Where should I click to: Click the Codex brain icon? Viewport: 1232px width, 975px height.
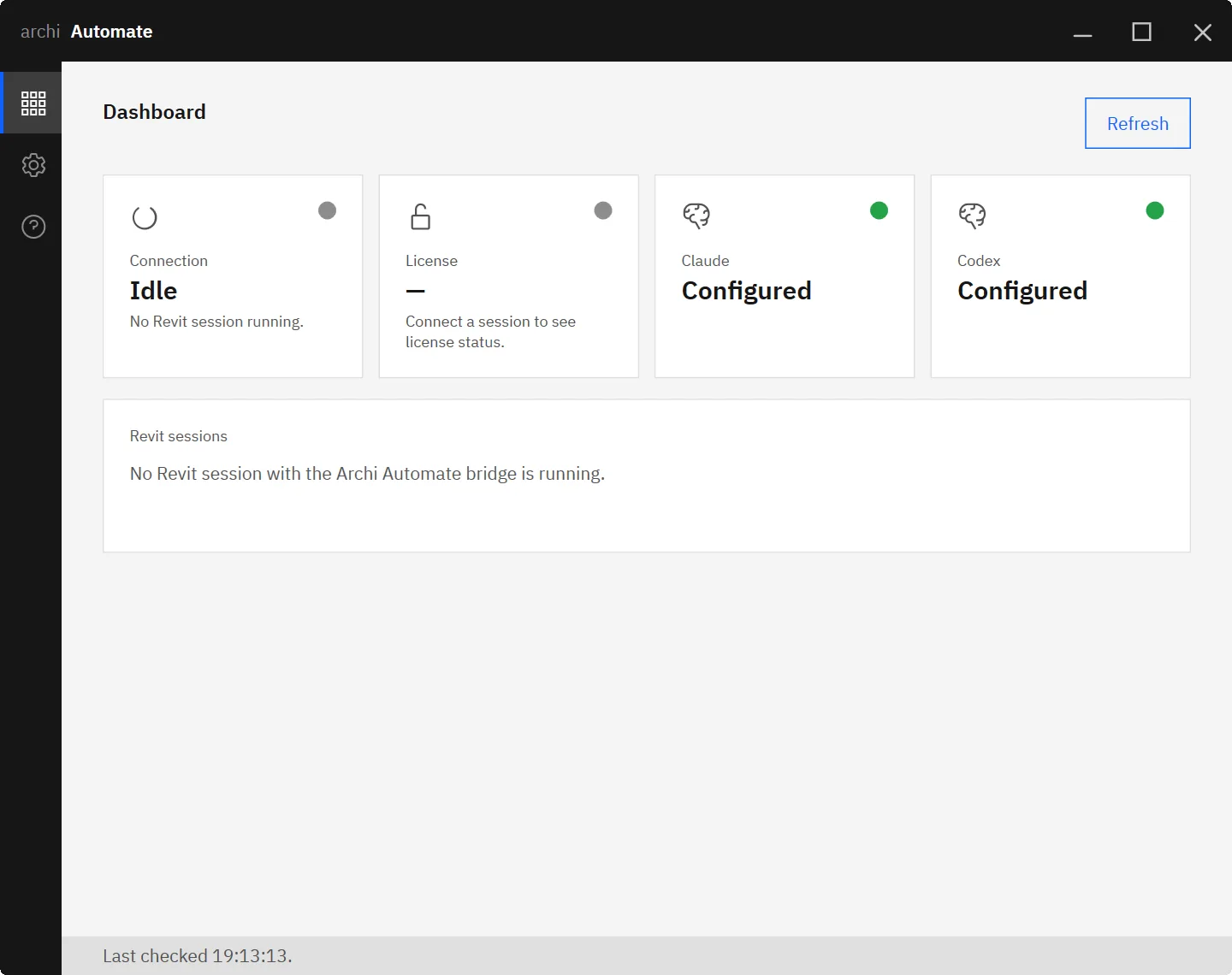click(x=972, y=216)
